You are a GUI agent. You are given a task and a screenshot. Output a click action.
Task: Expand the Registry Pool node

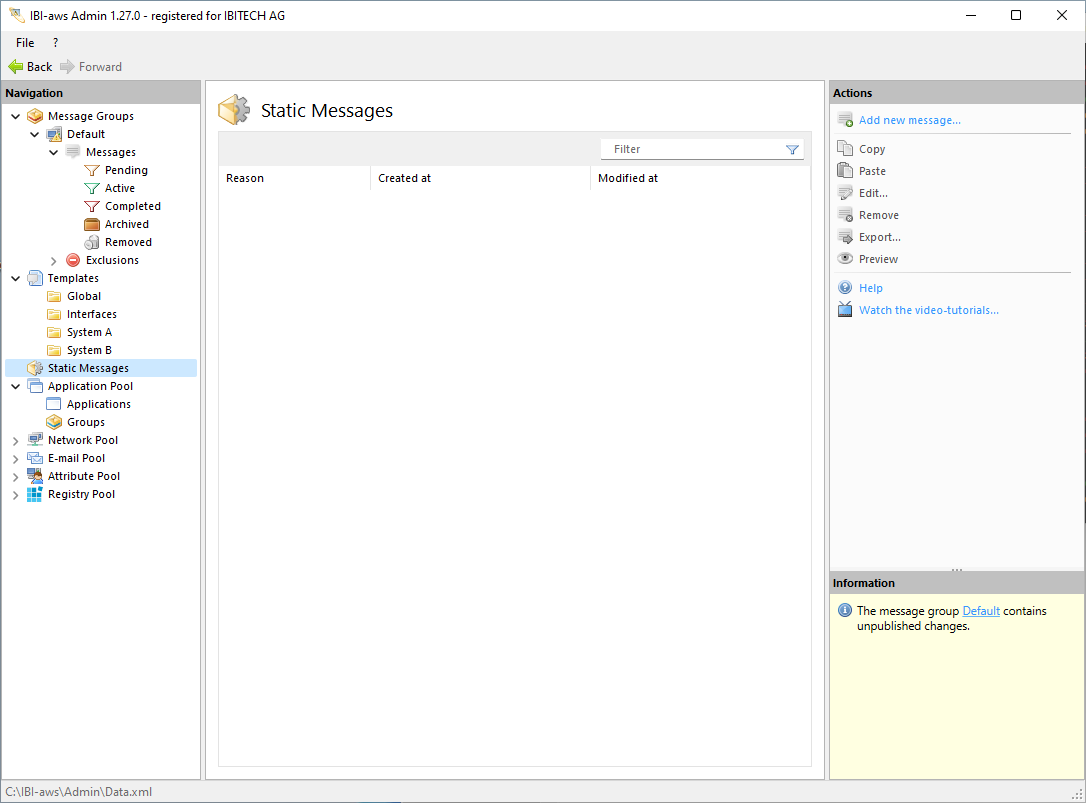click(x=16, y=495)
